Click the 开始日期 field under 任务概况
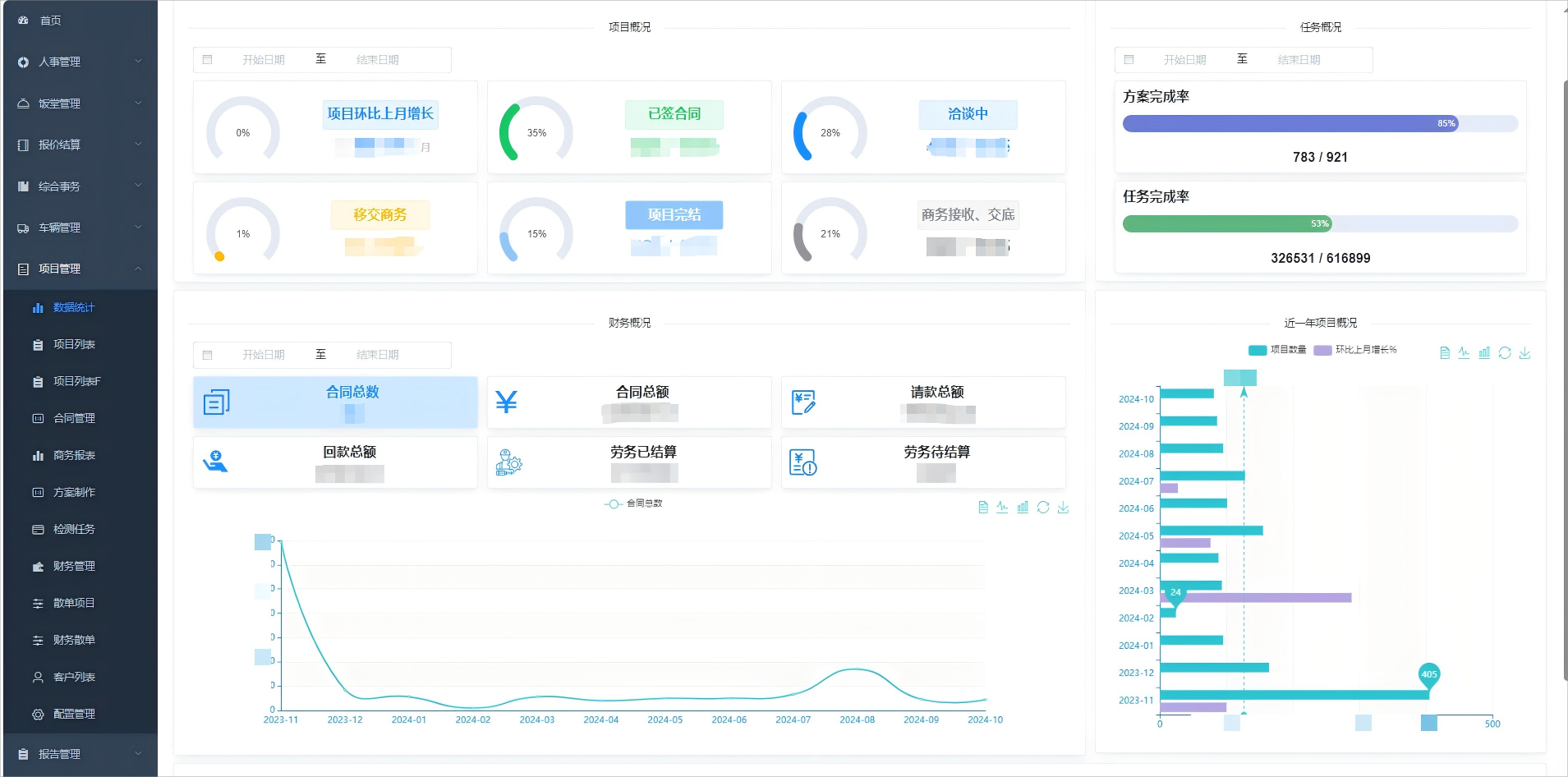The image size is (1568, 777). (1185, 59)
